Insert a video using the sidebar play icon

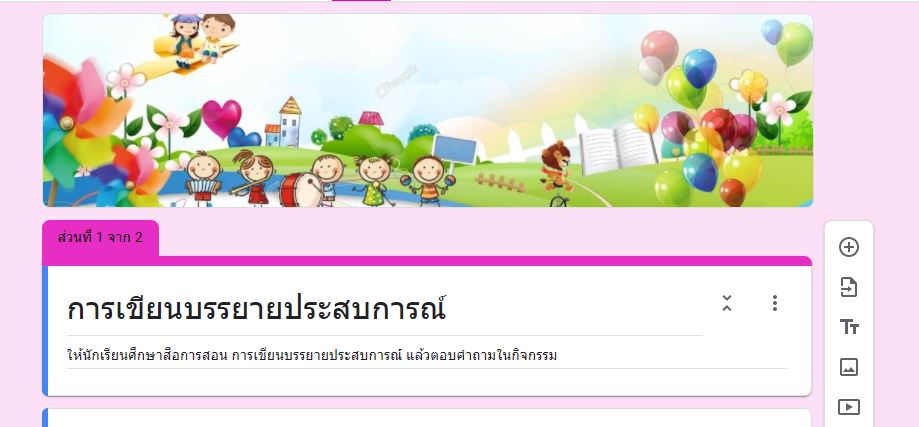point(849,406)
